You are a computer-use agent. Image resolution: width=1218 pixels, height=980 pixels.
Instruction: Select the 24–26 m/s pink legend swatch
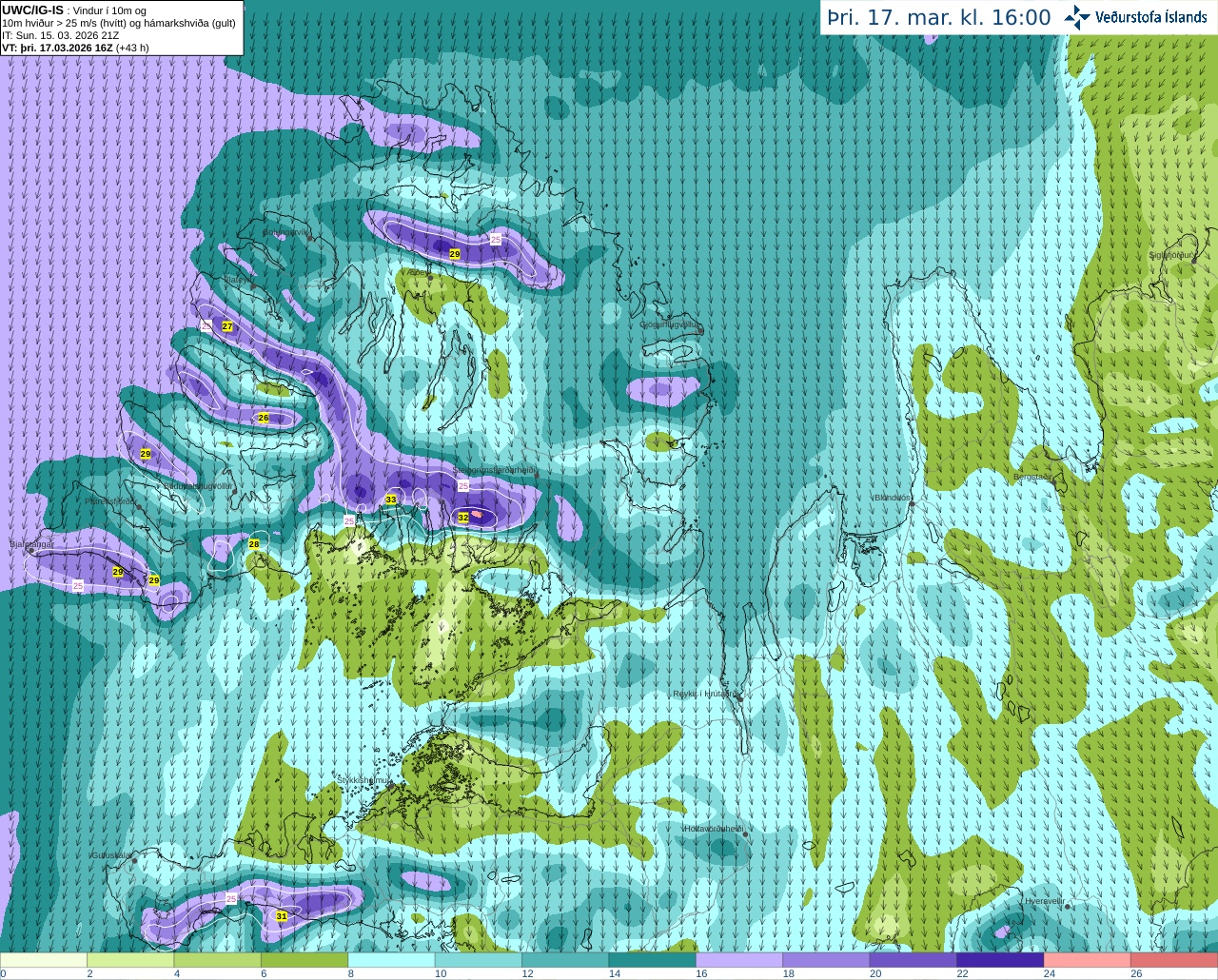tap(1087, 960)
